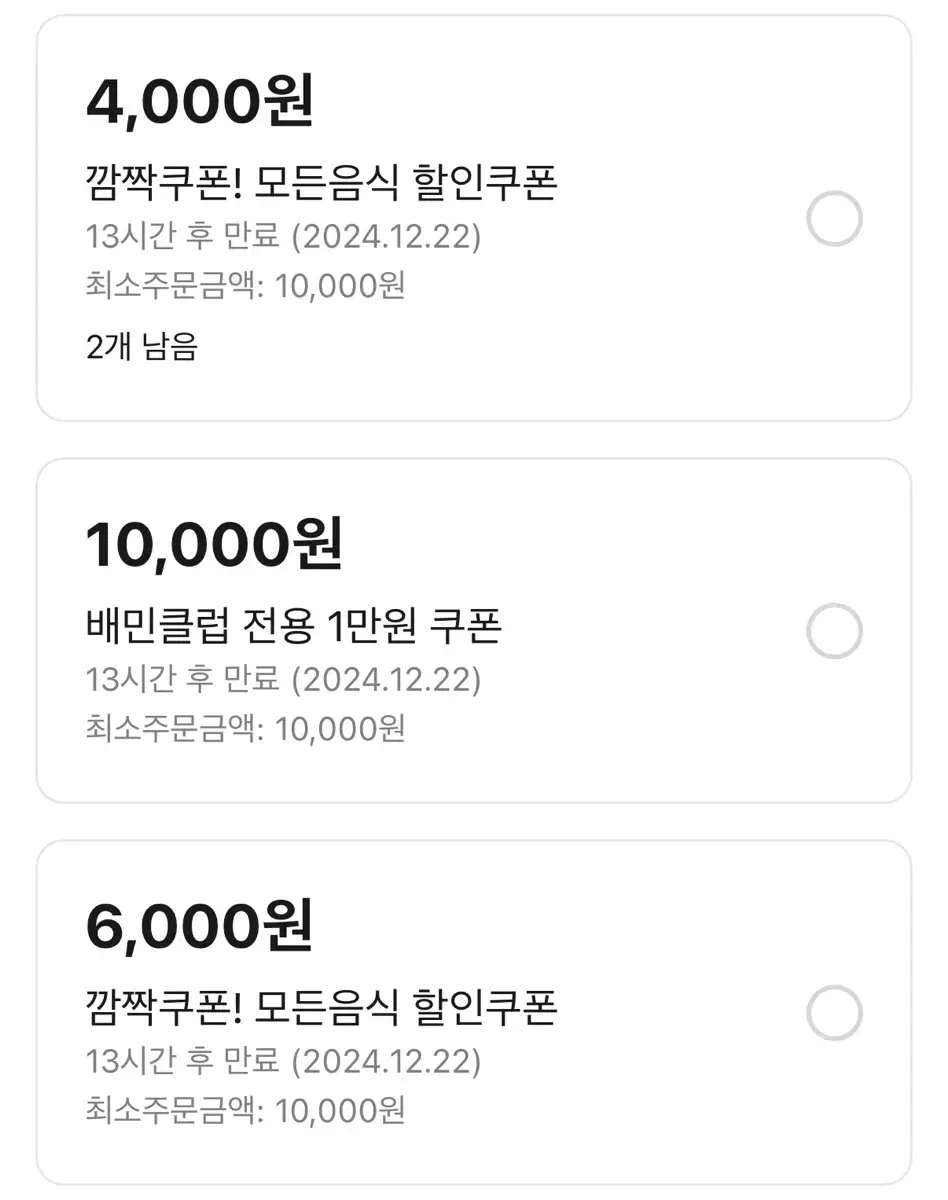The image size is (948, 1200).
Task: Tap 최소주문금액 line in the 4,000원 card
Action: 245,286
